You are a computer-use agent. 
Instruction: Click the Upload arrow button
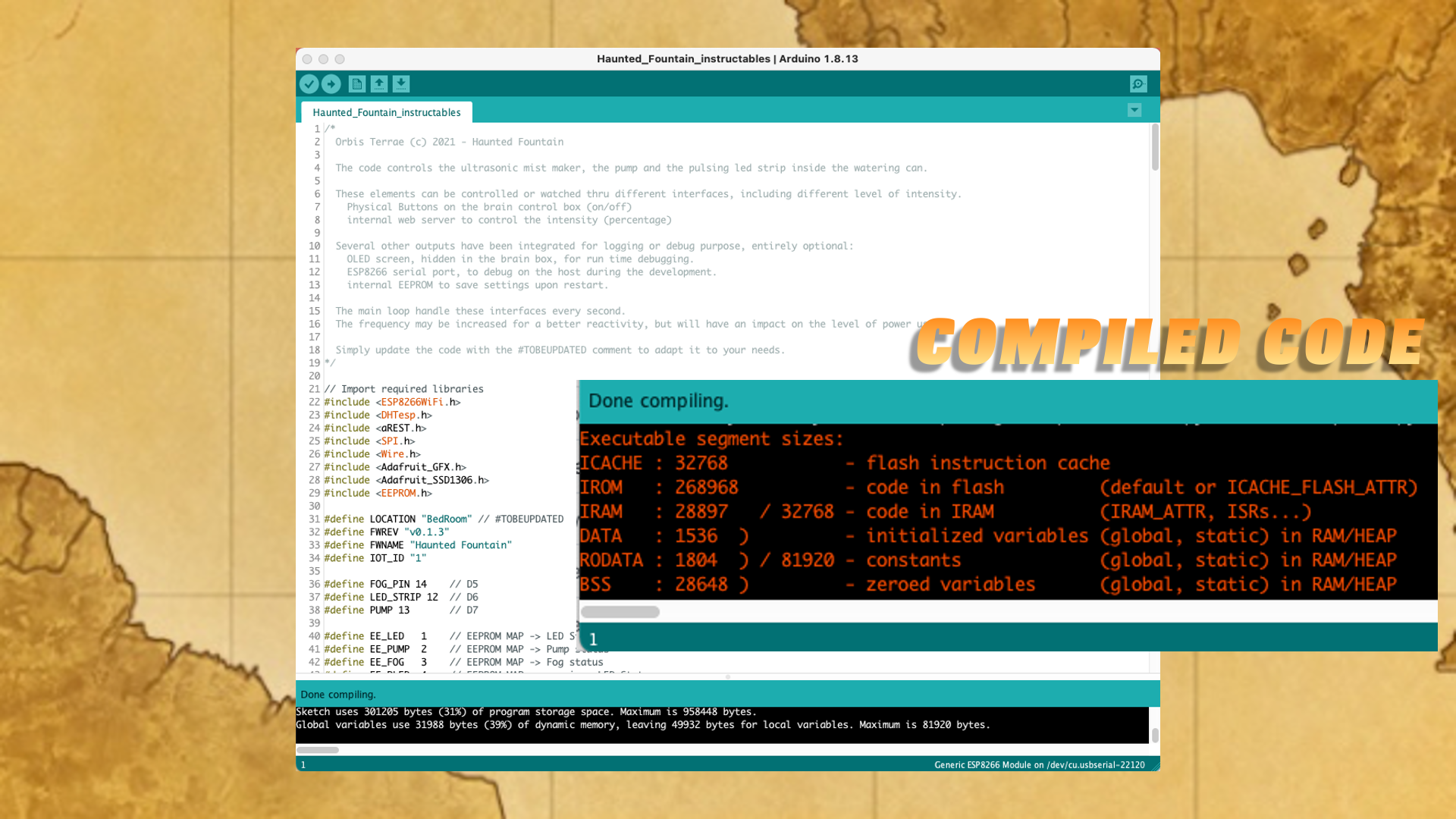point(331,84)
